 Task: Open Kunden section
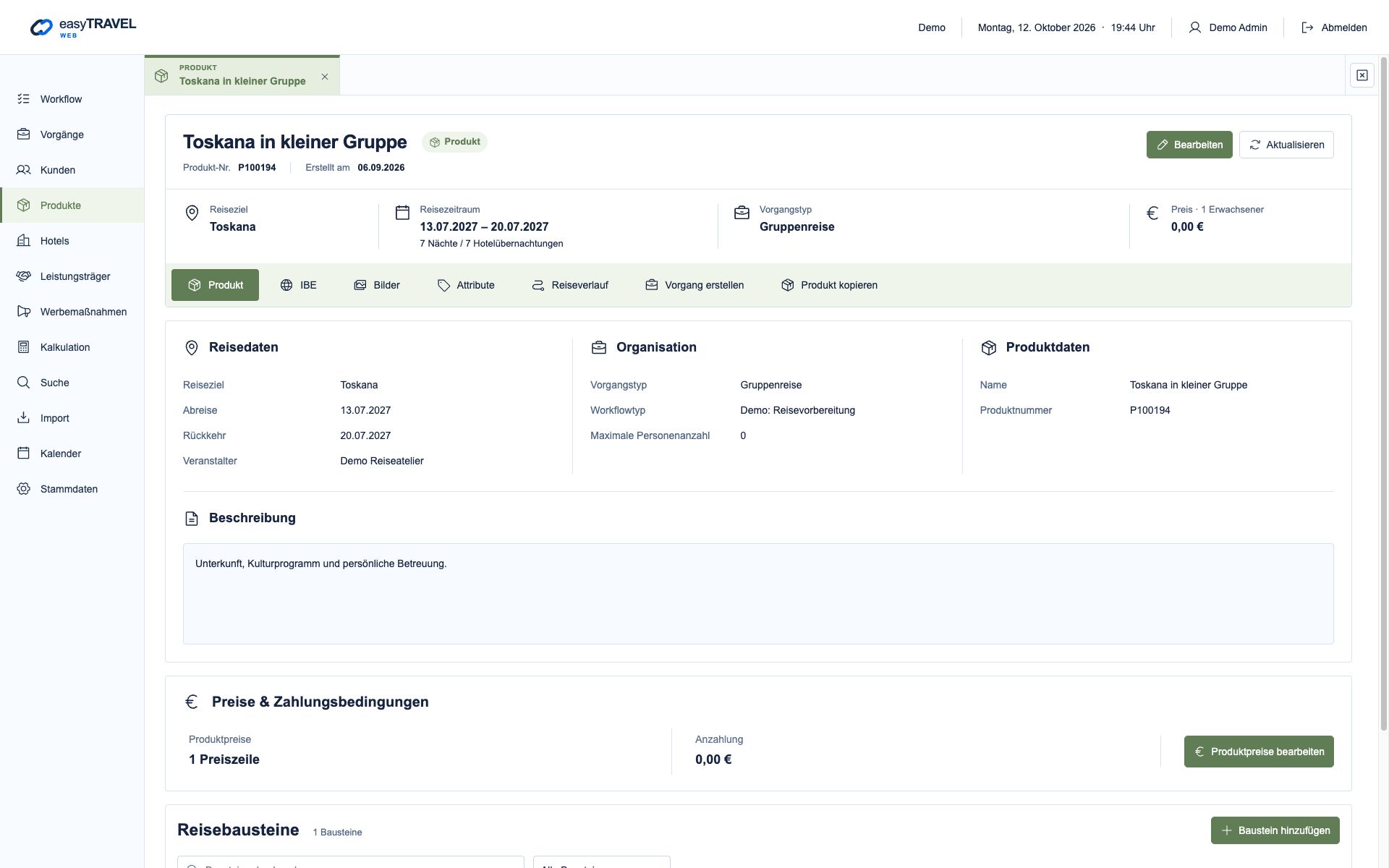click(x=72, y=170)
